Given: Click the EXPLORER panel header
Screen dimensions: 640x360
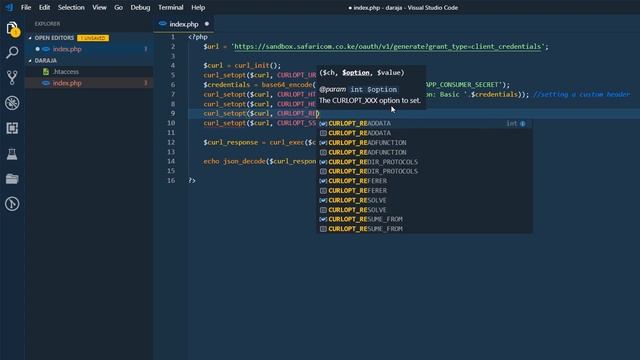Looking at the screenshot, I should [47, 24].
